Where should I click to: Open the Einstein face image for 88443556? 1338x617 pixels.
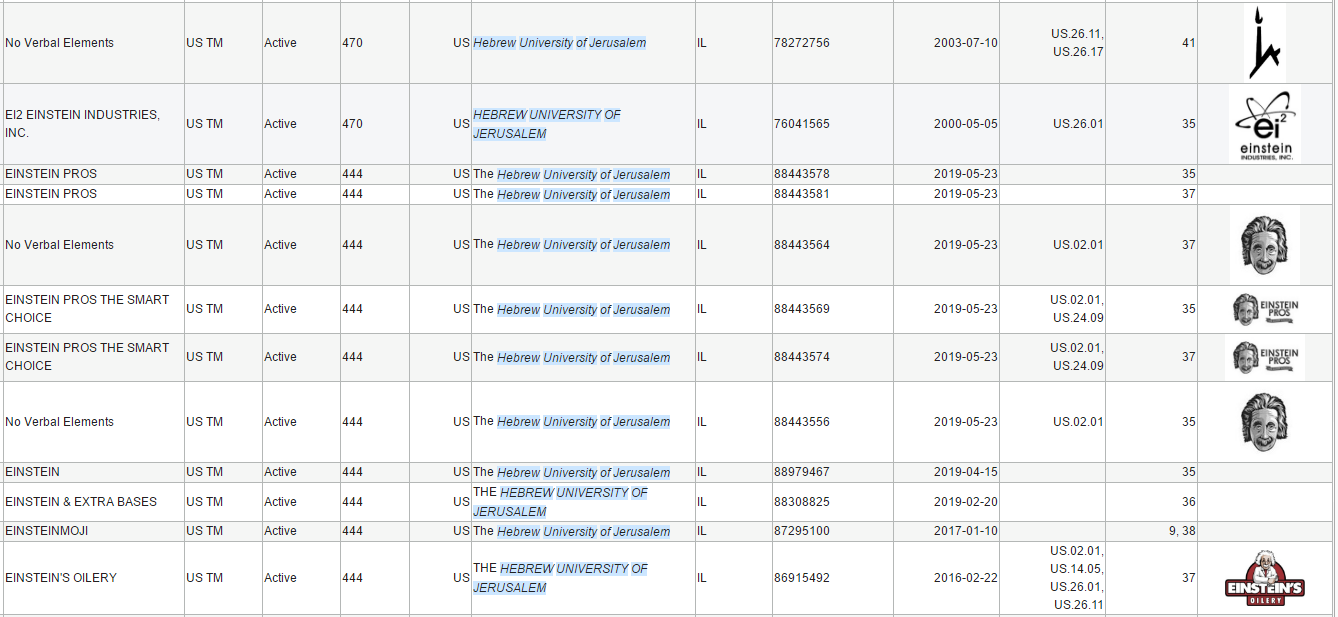[x=1265, y=422]
